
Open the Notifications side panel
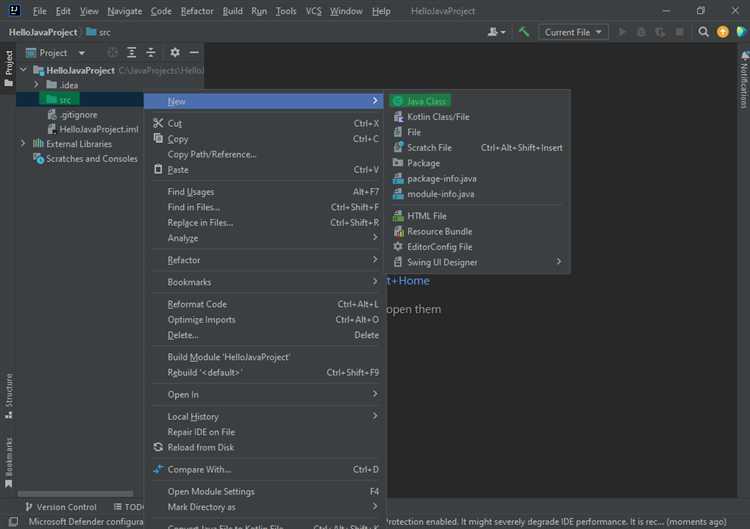pyautogui.click(x=743, y=80)
